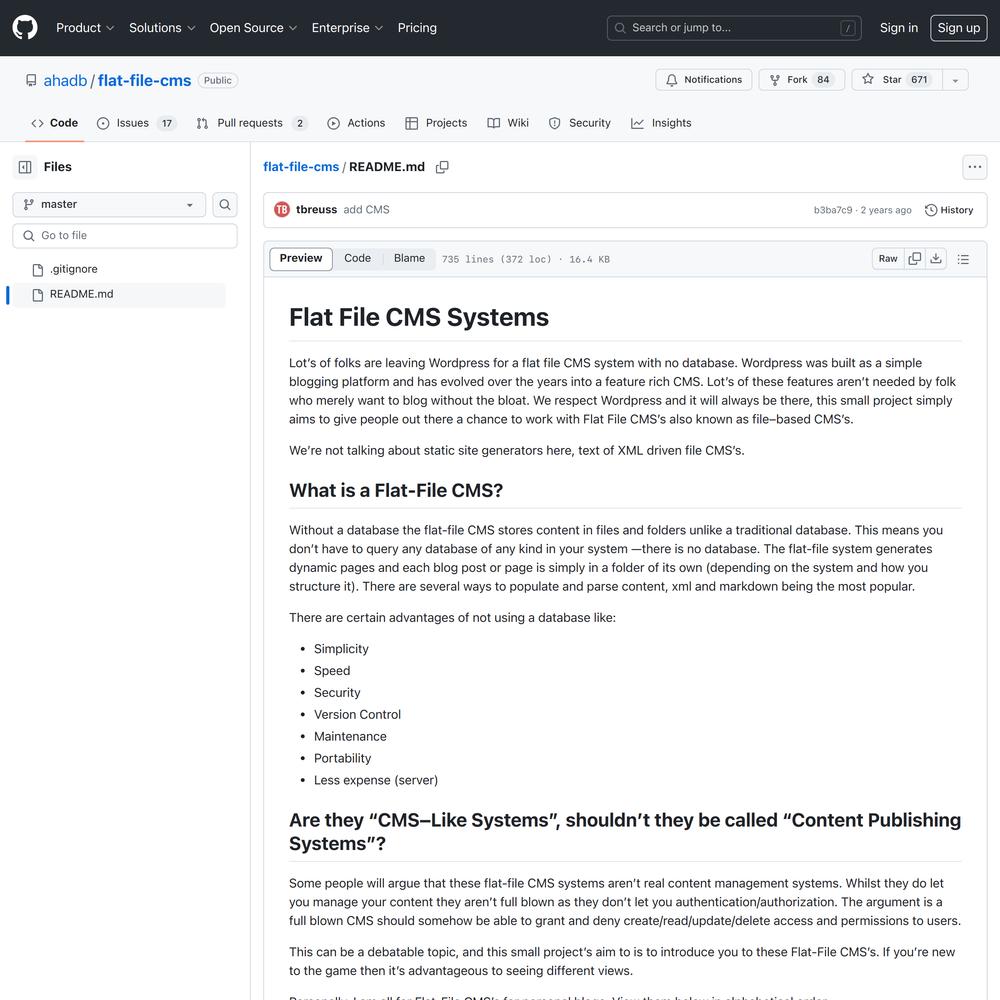
Task: View the file History
Action: coord(949,210)
